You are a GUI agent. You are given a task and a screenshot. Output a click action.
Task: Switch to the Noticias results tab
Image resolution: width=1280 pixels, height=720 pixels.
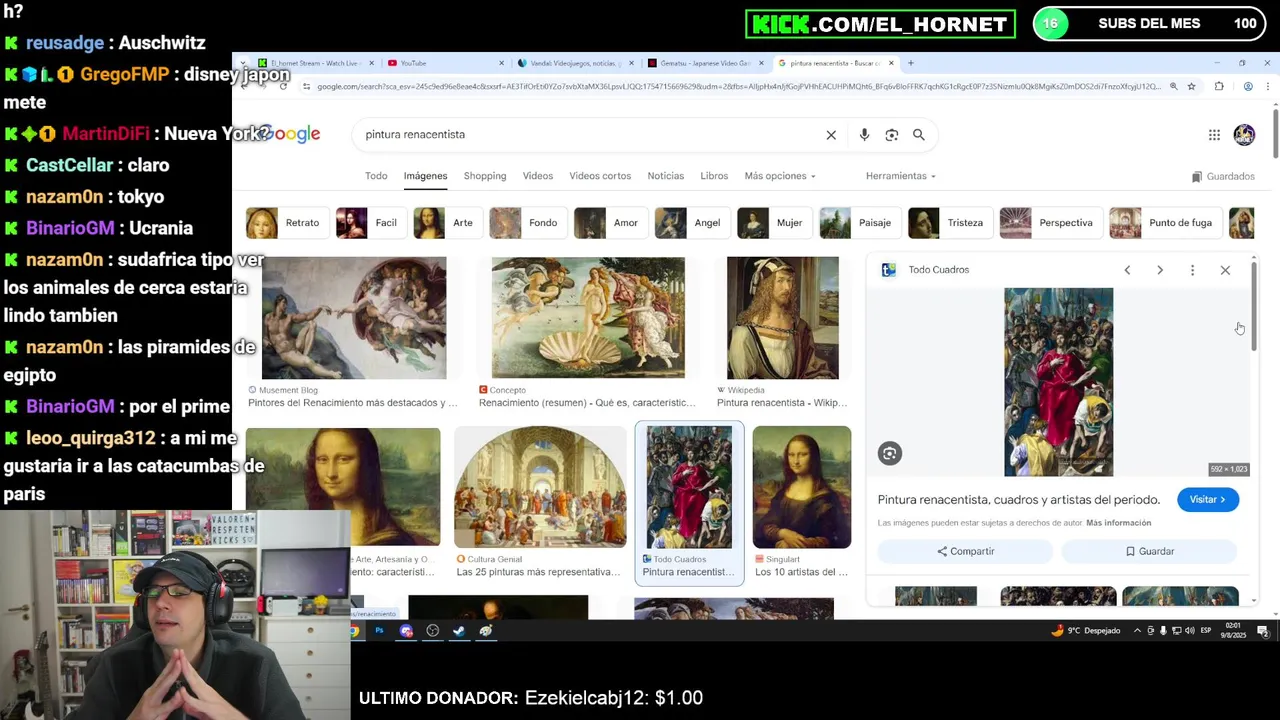point(666,176)
